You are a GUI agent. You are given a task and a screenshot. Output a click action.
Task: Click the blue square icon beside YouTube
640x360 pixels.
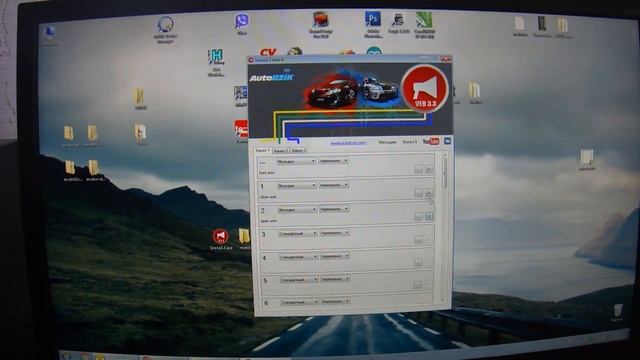click(x=447, y=141)
